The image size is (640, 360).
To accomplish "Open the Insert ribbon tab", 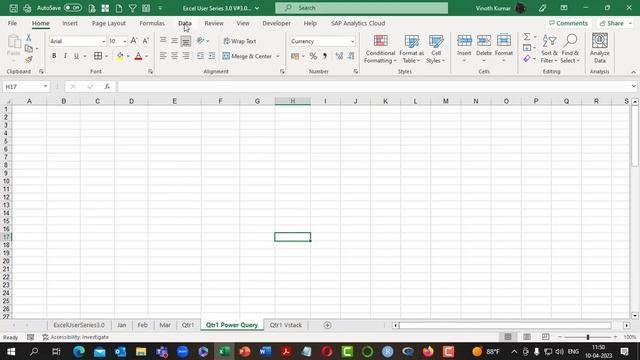I will [x=70, y=23].
